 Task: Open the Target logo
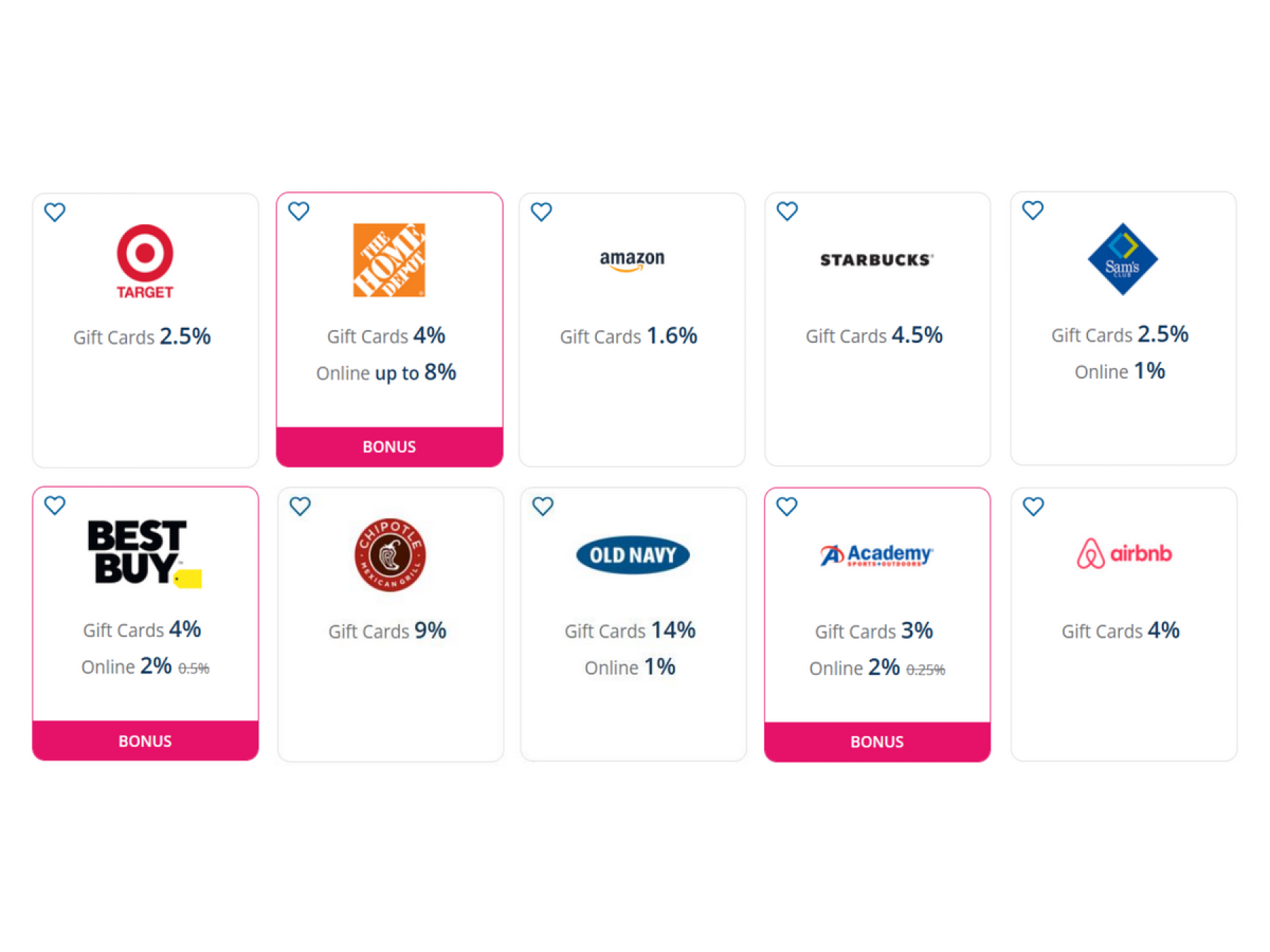coord(145,262)
